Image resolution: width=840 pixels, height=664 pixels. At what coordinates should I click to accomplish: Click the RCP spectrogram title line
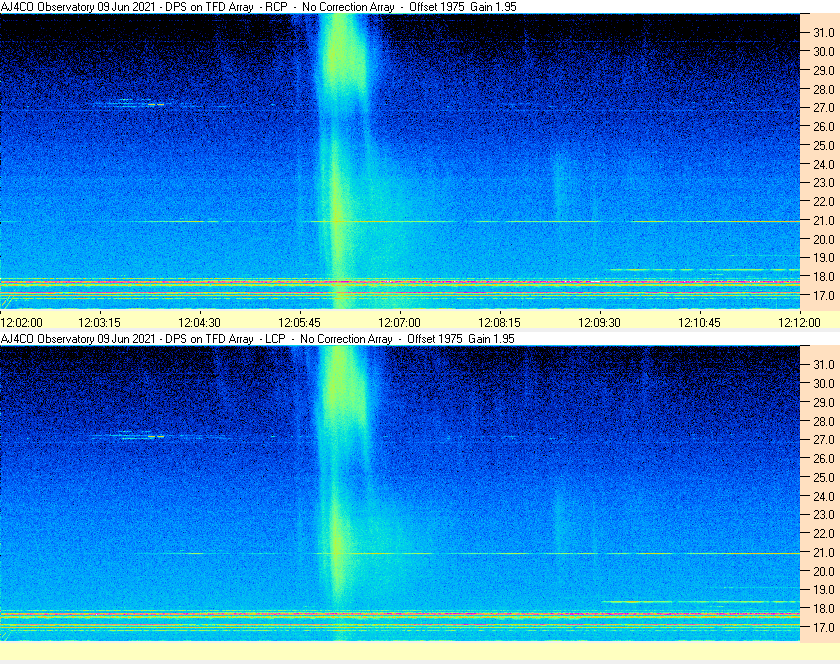click(x=259, y=7)
